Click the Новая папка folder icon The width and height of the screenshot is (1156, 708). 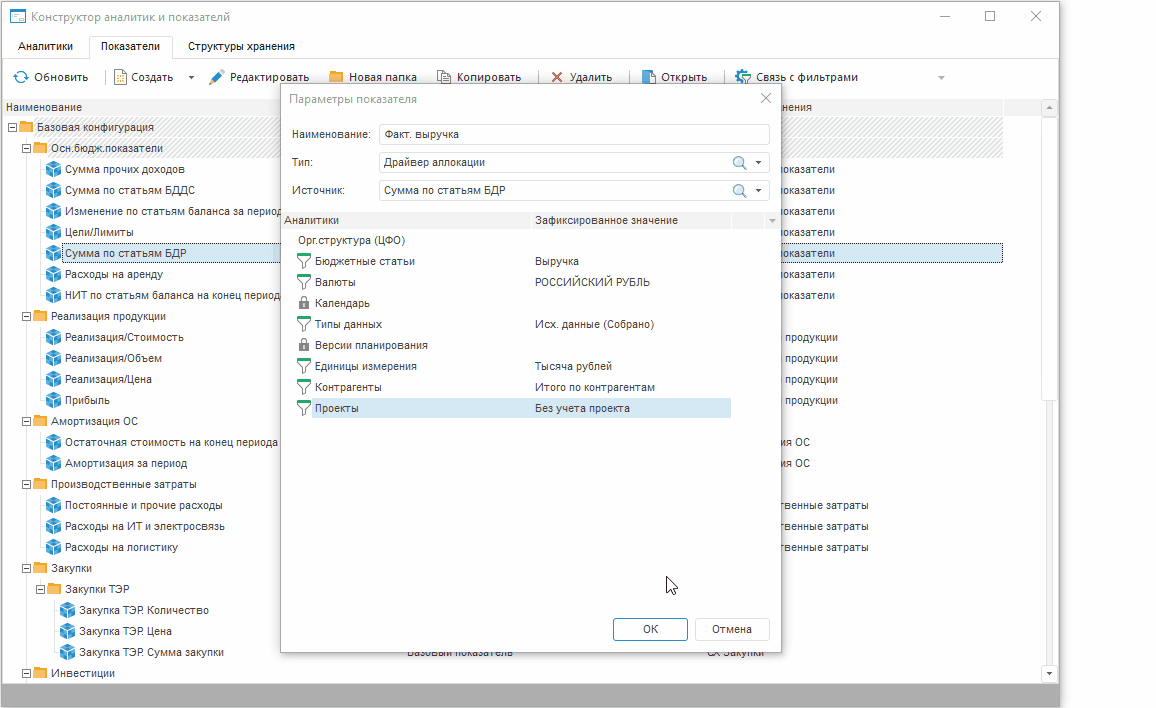336,77
